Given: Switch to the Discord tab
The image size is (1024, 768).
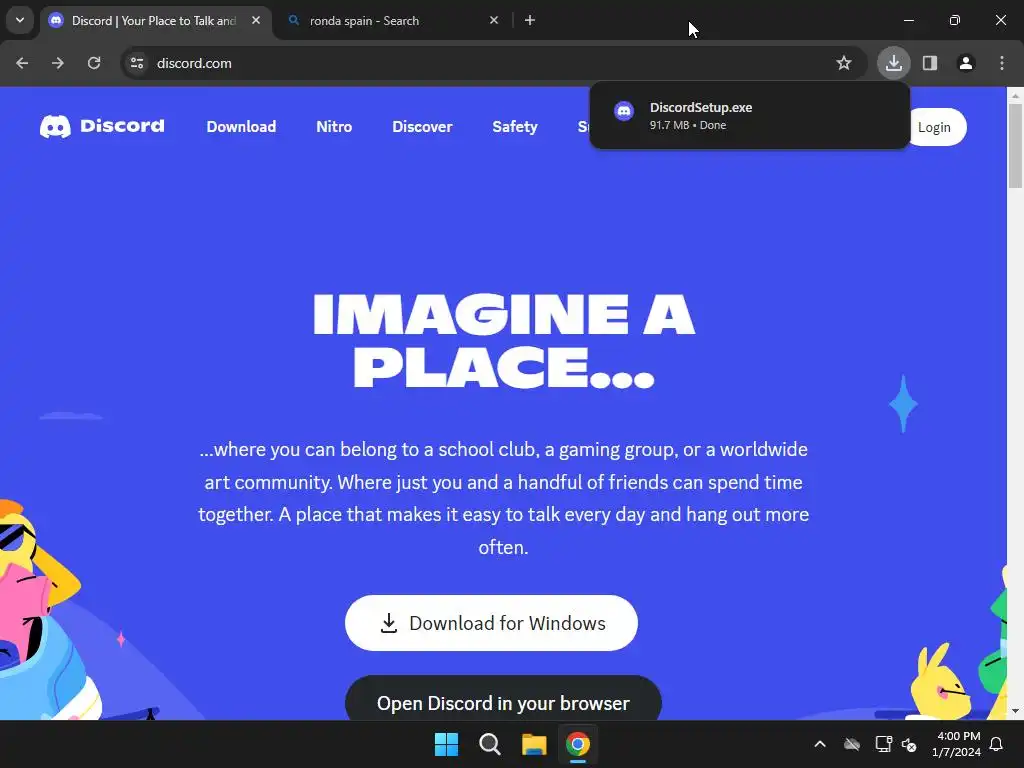Looking at the screenshot, I should (156, 20).
